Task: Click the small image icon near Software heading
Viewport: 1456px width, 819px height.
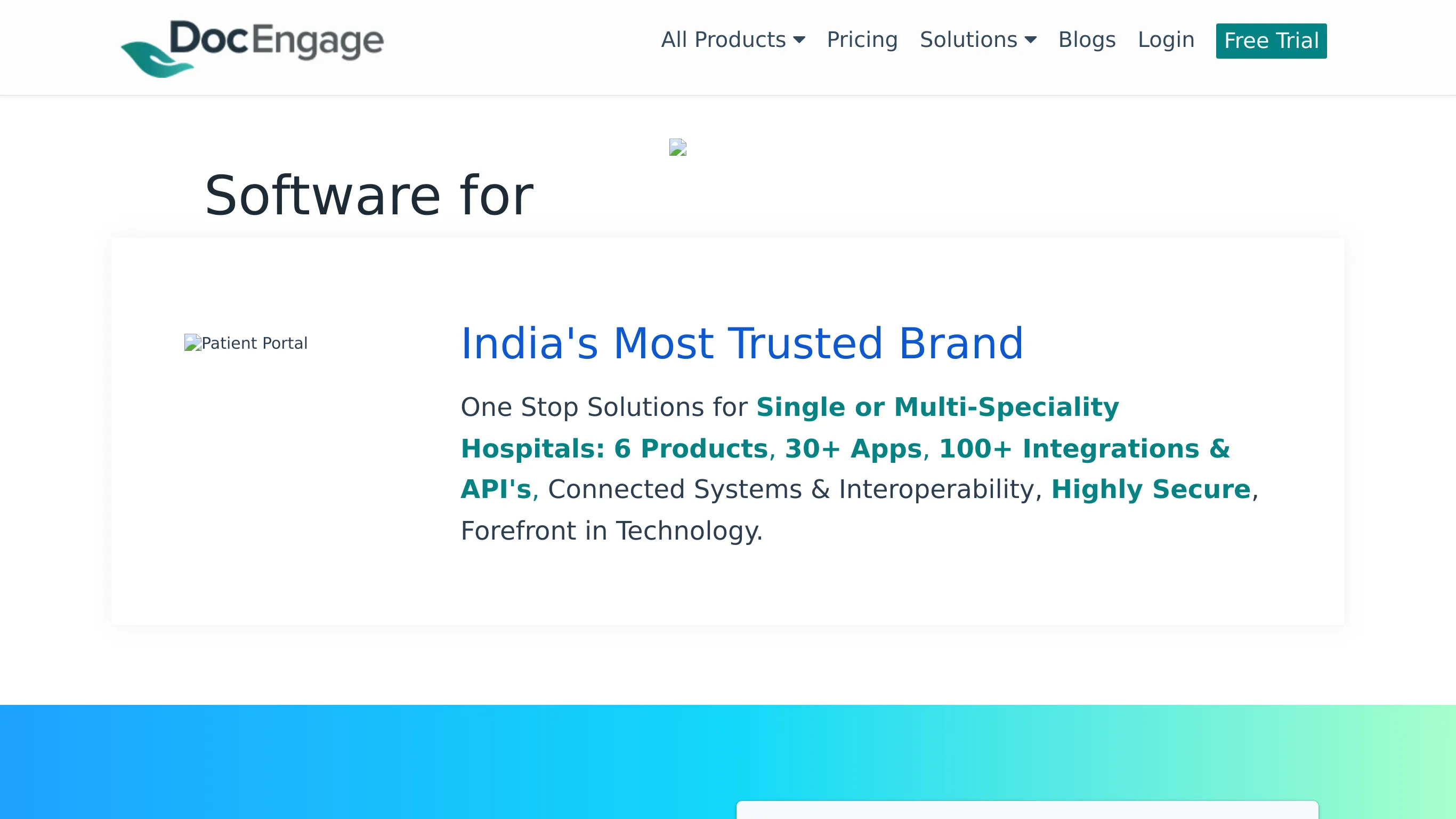Action: pyautogui.click(x=679, y=148)
